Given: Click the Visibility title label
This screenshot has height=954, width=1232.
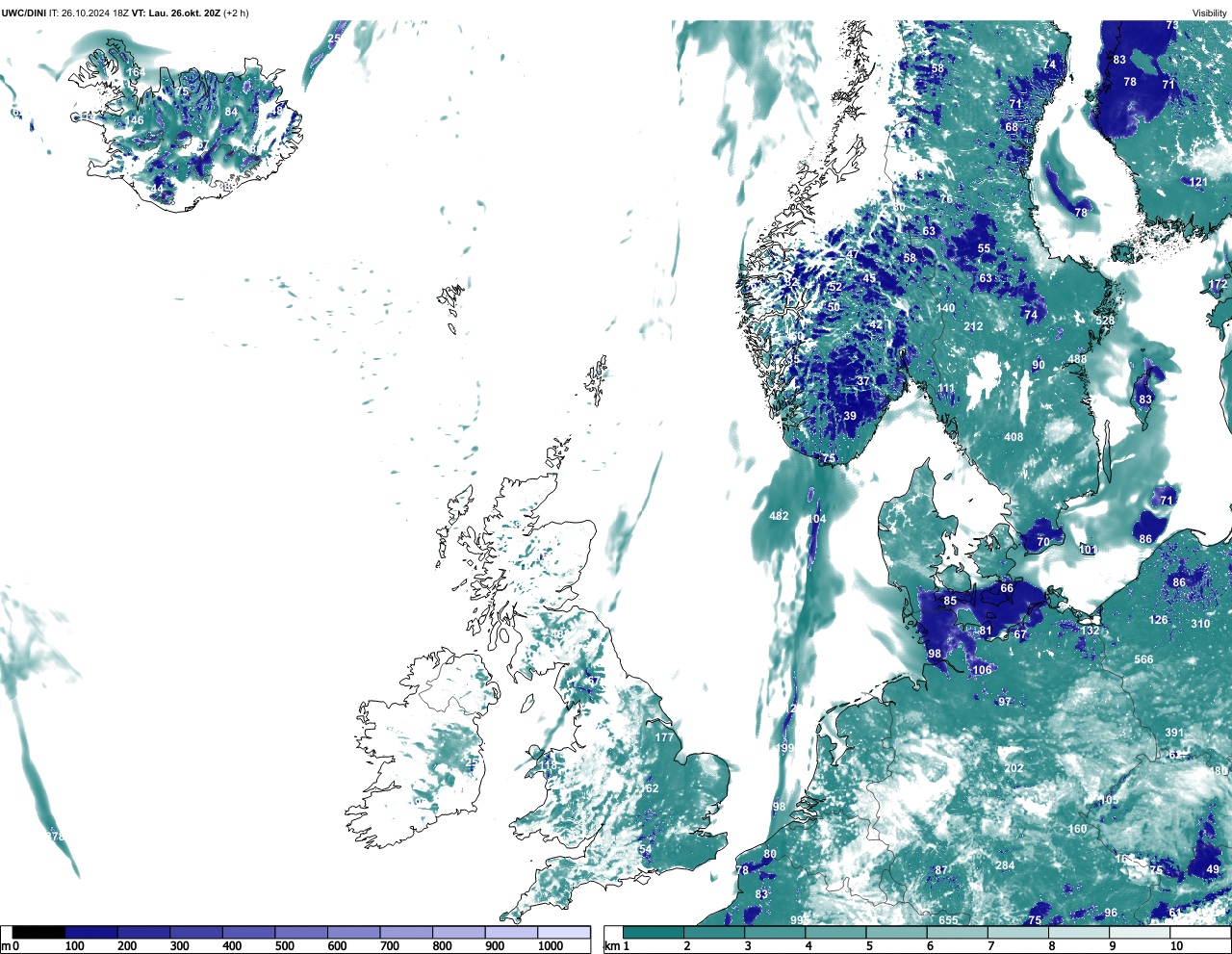Looking at the screenshot, I should point(1210,13).
